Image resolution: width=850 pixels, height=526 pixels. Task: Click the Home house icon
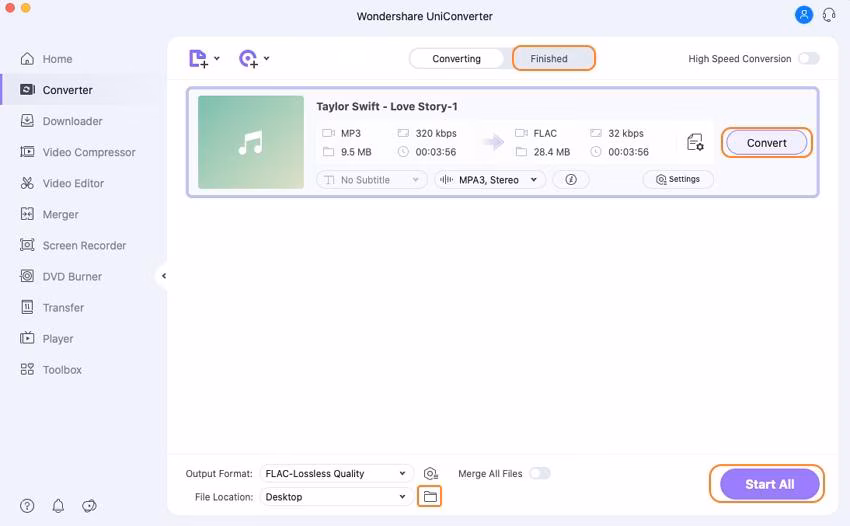(x=27, y=59)
